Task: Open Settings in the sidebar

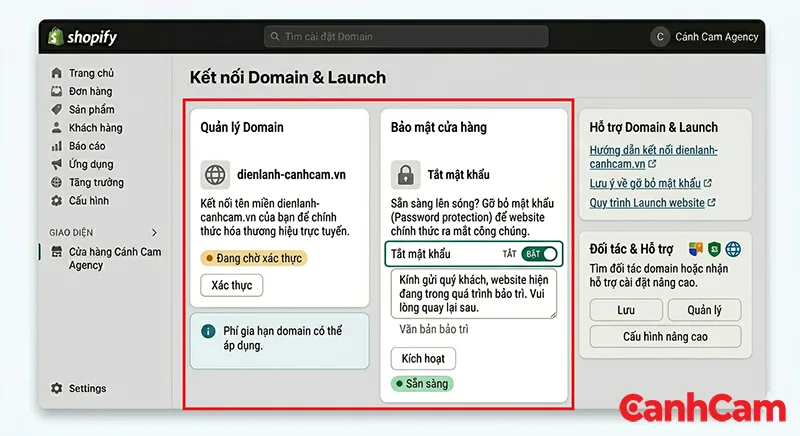Action: pyautogui.click(x=87, y=388)
